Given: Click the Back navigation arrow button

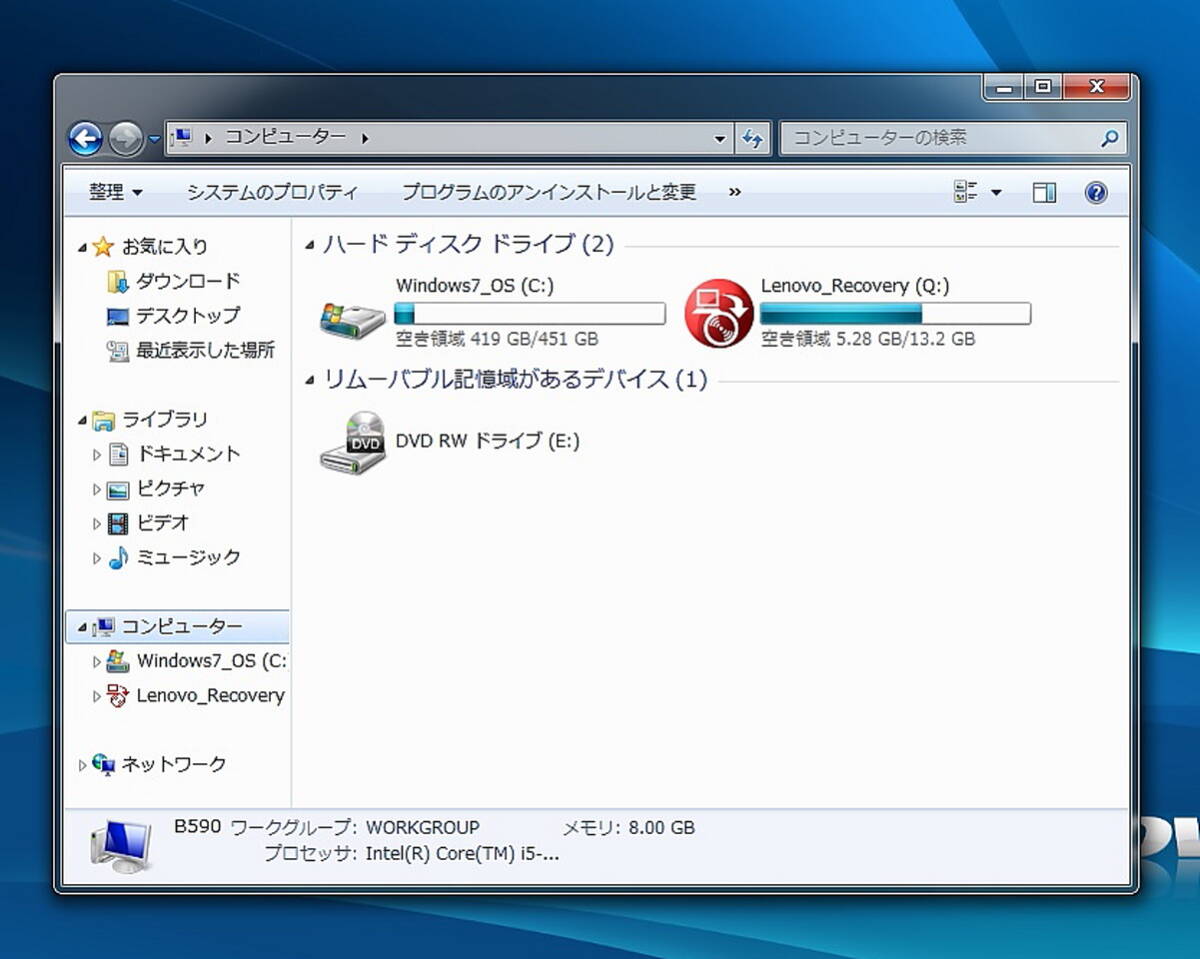Looking at the screenshot, I should [86, 138].
